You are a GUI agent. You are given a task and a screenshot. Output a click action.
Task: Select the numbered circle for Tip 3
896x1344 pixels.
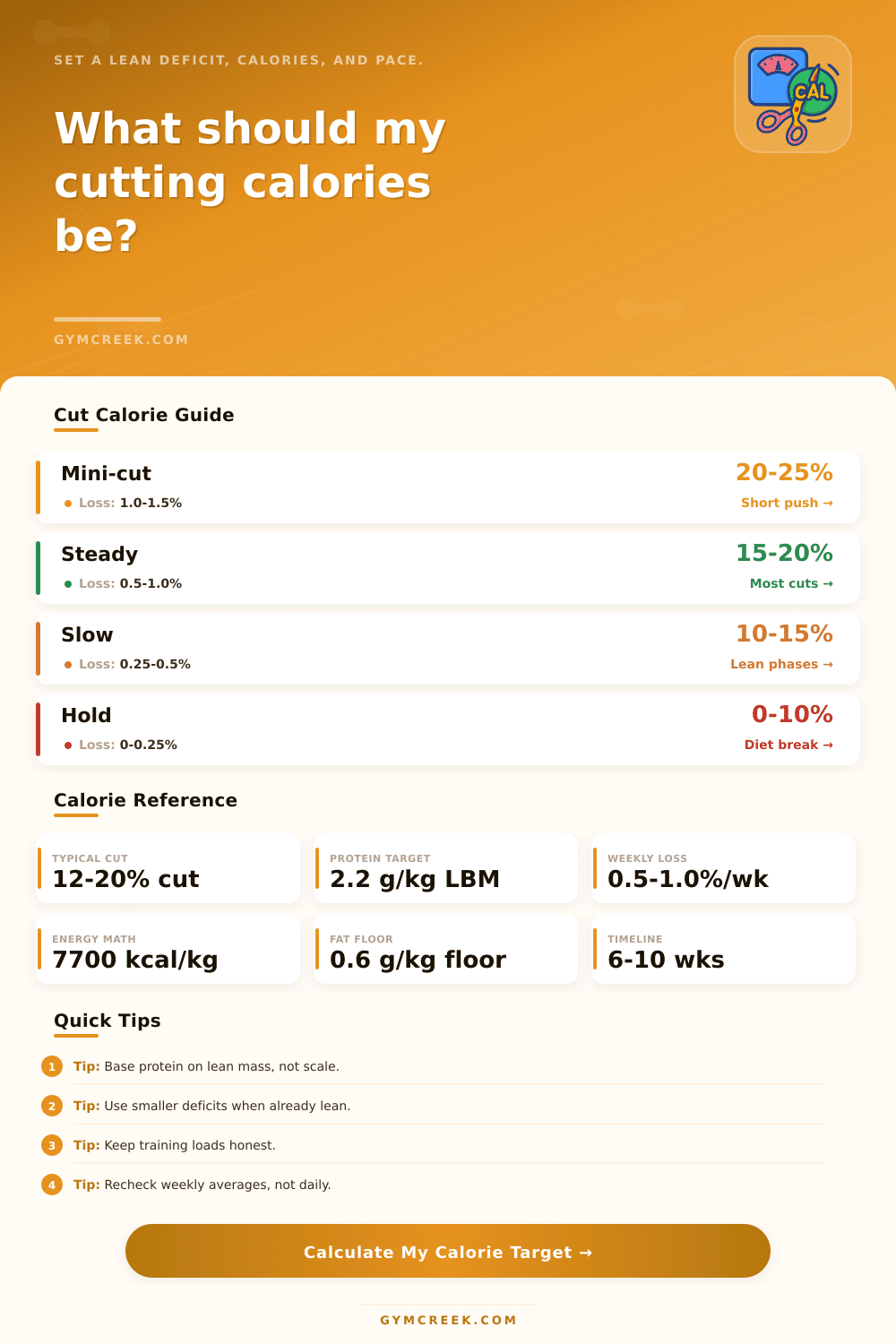click(x=52, y=1145)
